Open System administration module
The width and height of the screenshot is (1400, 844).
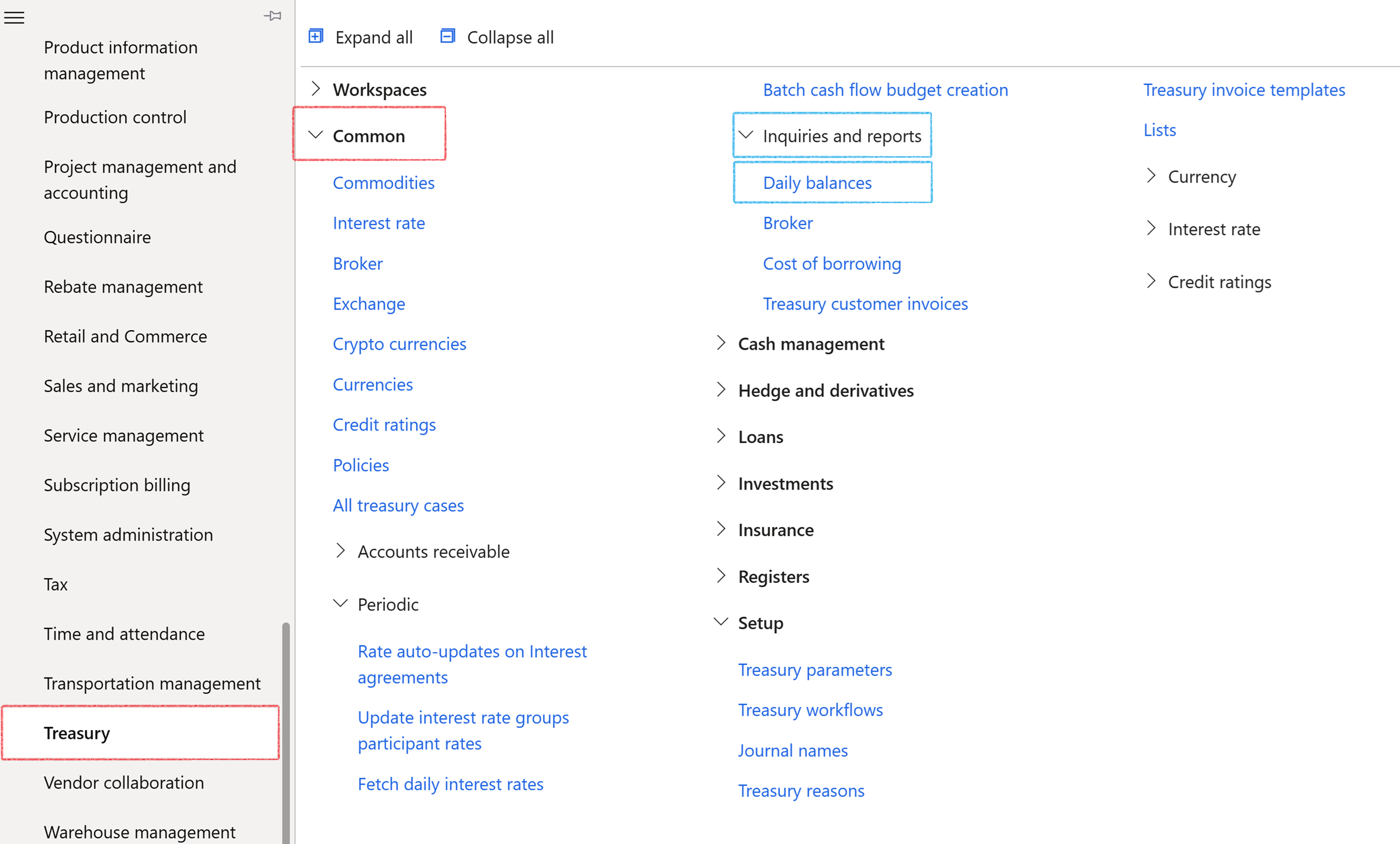[128, 534]
